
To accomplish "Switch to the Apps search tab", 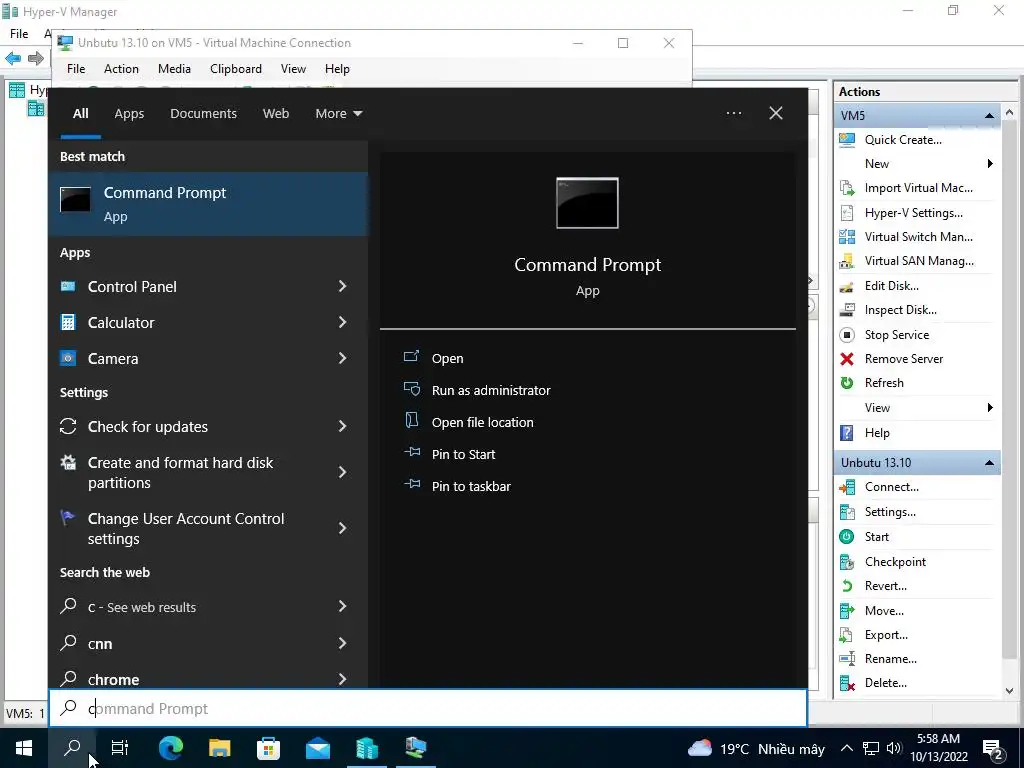I will [x=129, y=114].
